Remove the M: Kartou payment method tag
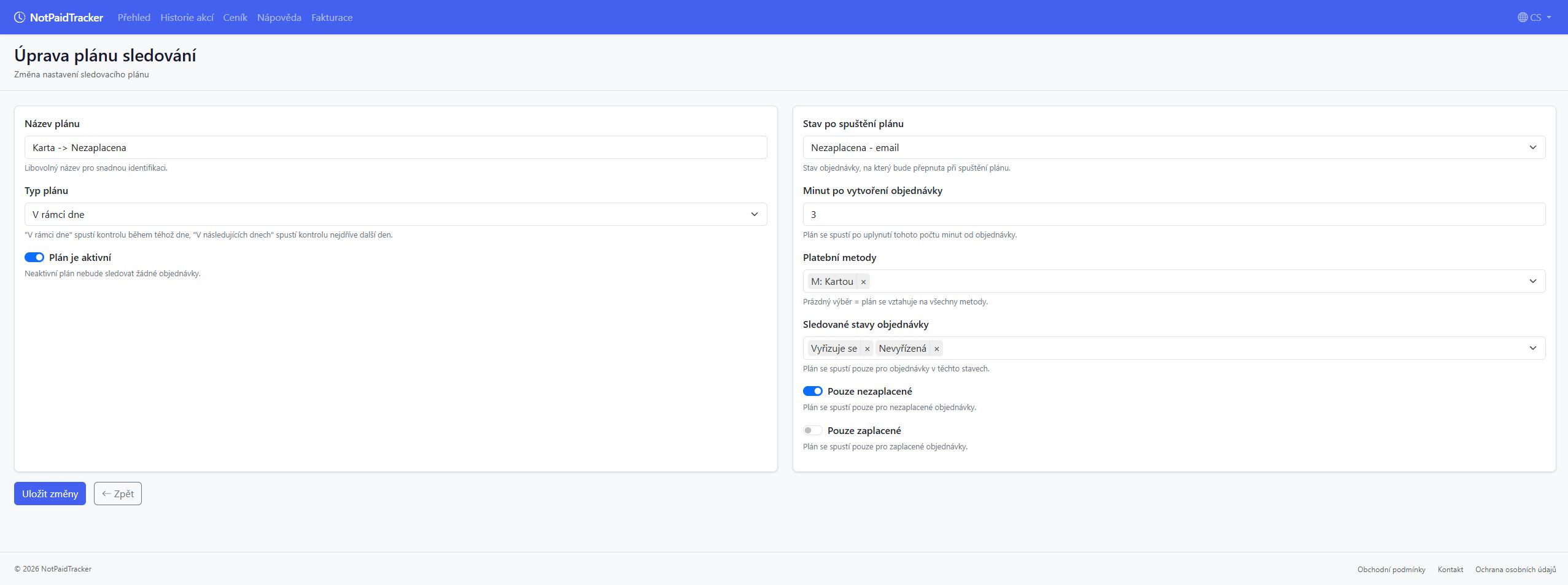 coord(863,282)
